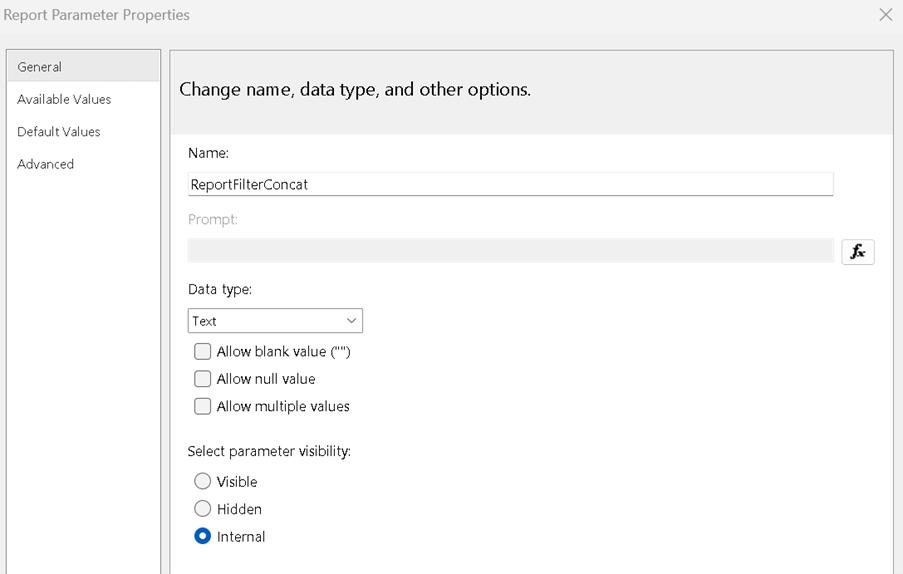The height and width of the screenshot is (574, 903).
Task: Click the 'Select parameter visibility:' label
Action: pos(269,452)
